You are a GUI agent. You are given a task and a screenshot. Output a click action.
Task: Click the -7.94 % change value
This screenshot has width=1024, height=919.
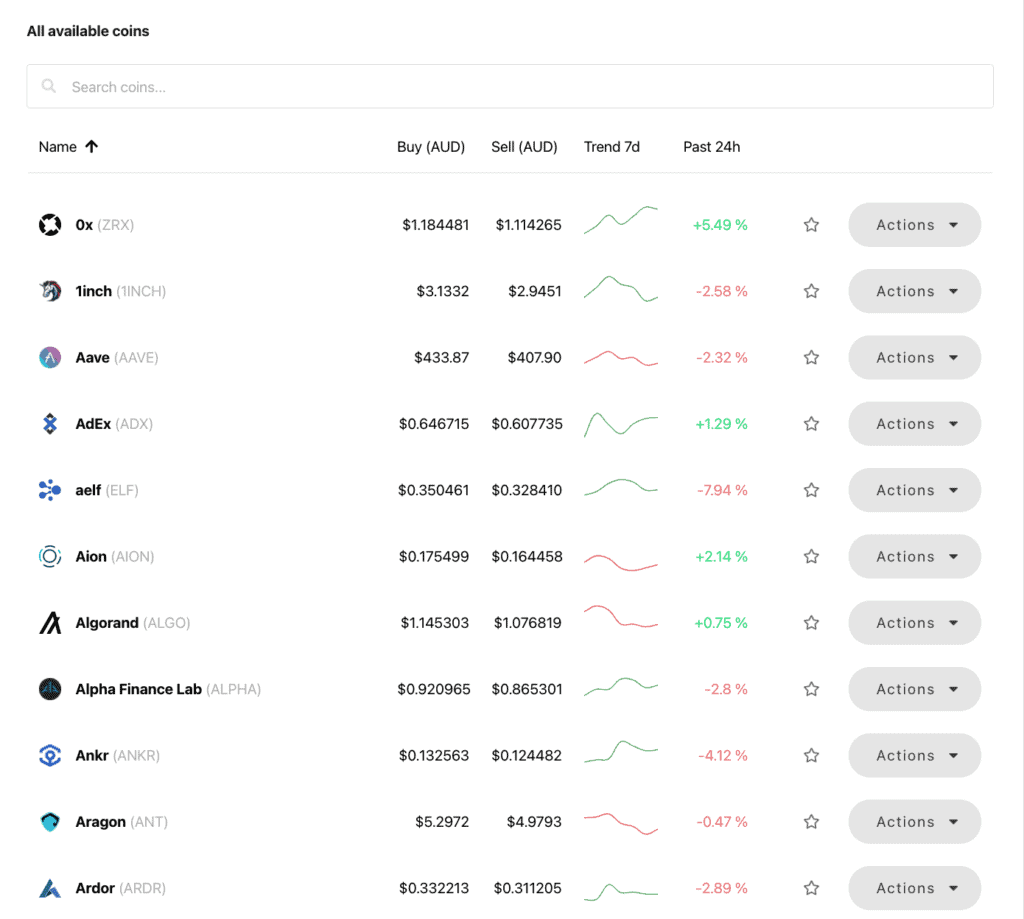(722, 490)
